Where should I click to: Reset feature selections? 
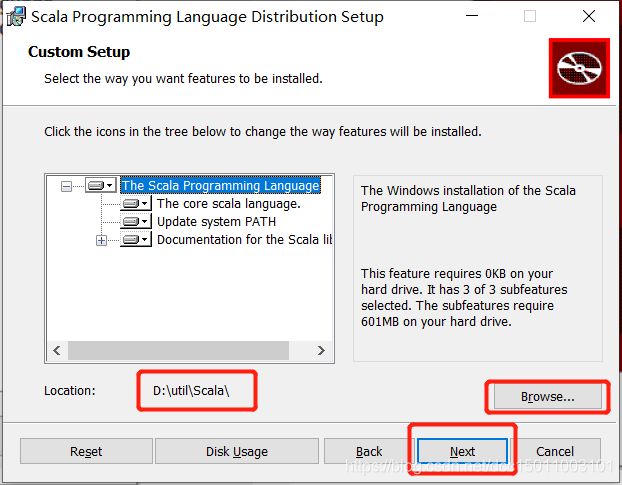coord(86,451)
